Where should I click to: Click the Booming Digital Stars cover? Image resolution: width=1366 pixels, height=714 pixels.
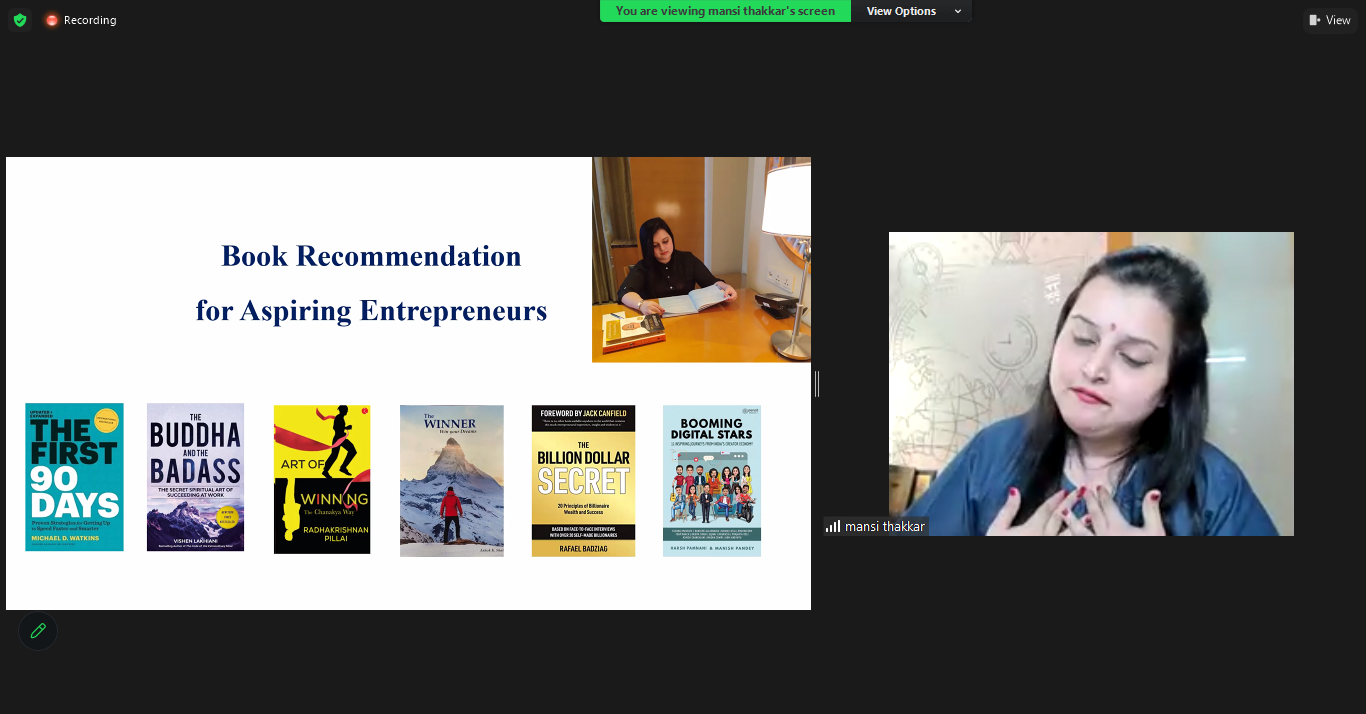pyautogui.click(x=712, y=481)
